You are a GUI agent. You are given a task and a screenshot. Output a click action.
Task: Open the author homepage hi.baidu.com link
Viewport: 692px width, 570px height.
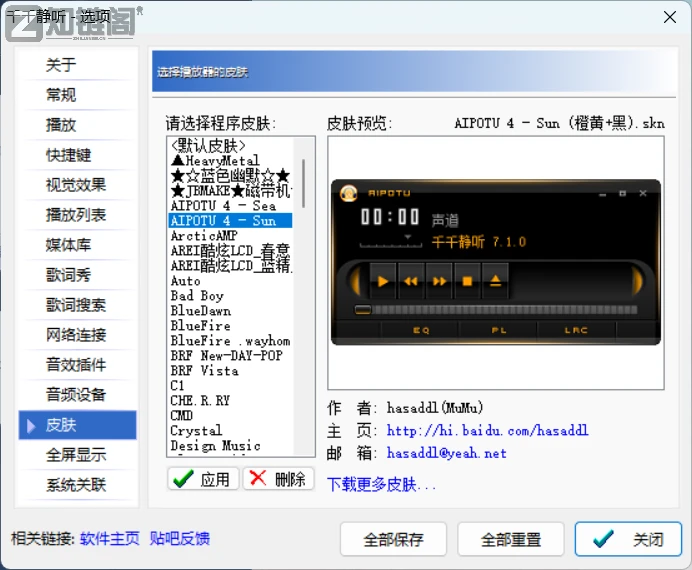(x=488, y=430)
